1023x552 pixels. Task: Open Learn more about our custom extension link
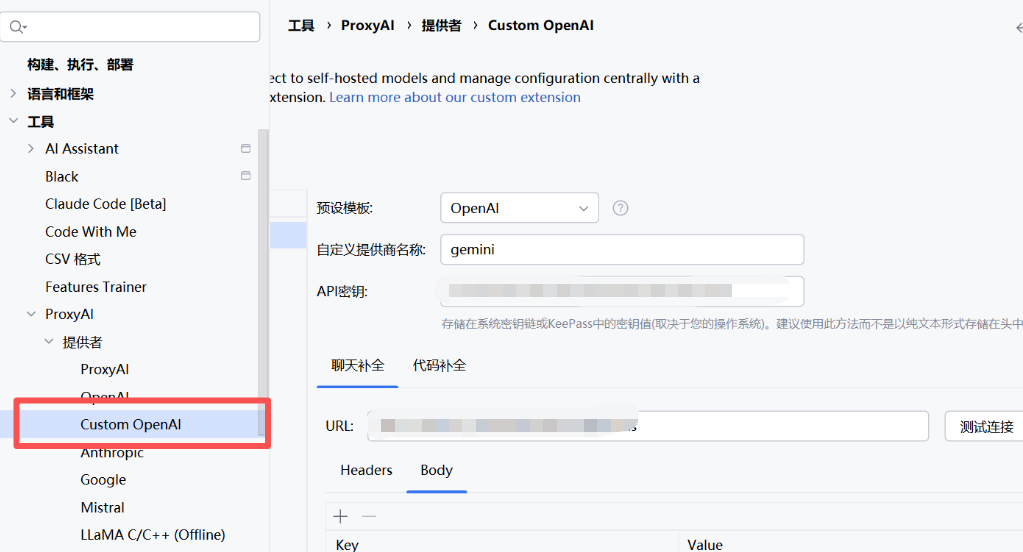pyautogui.click(x=455, y=97)
